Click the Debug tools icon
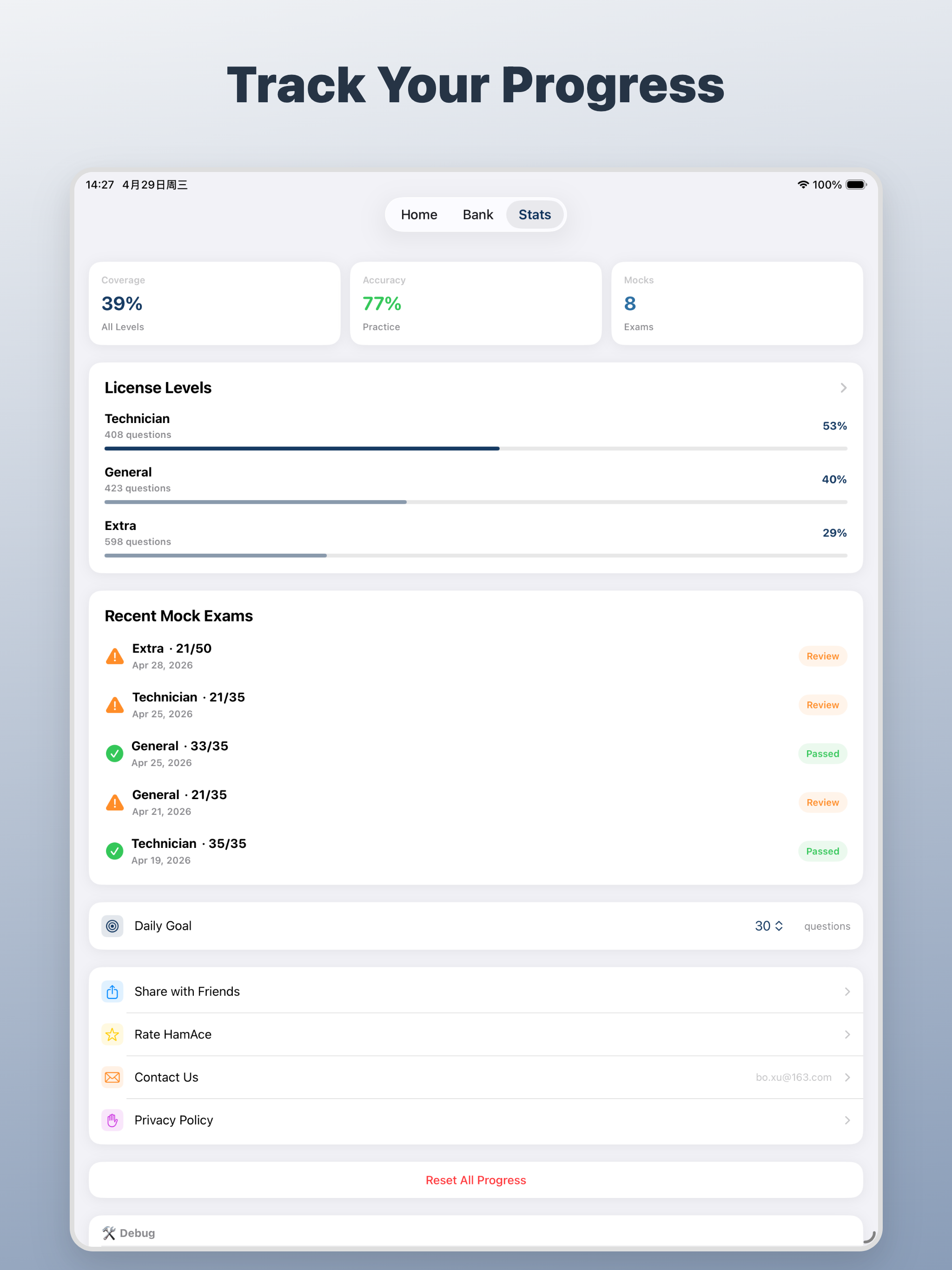The width and height of the screenshot is (952, 1270). 109,1233
